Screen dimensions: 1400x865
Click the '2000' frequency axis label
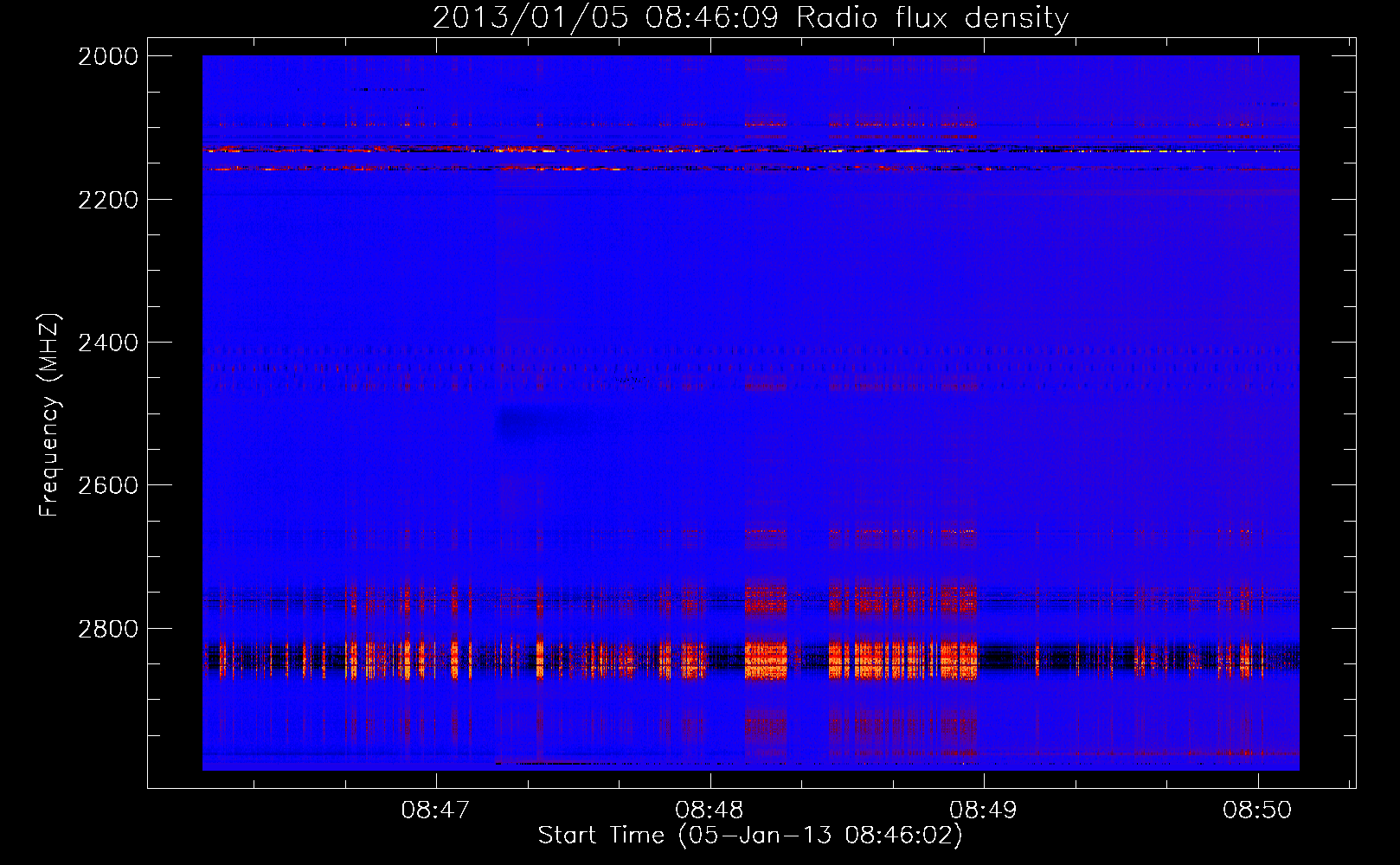click(108, 56)
